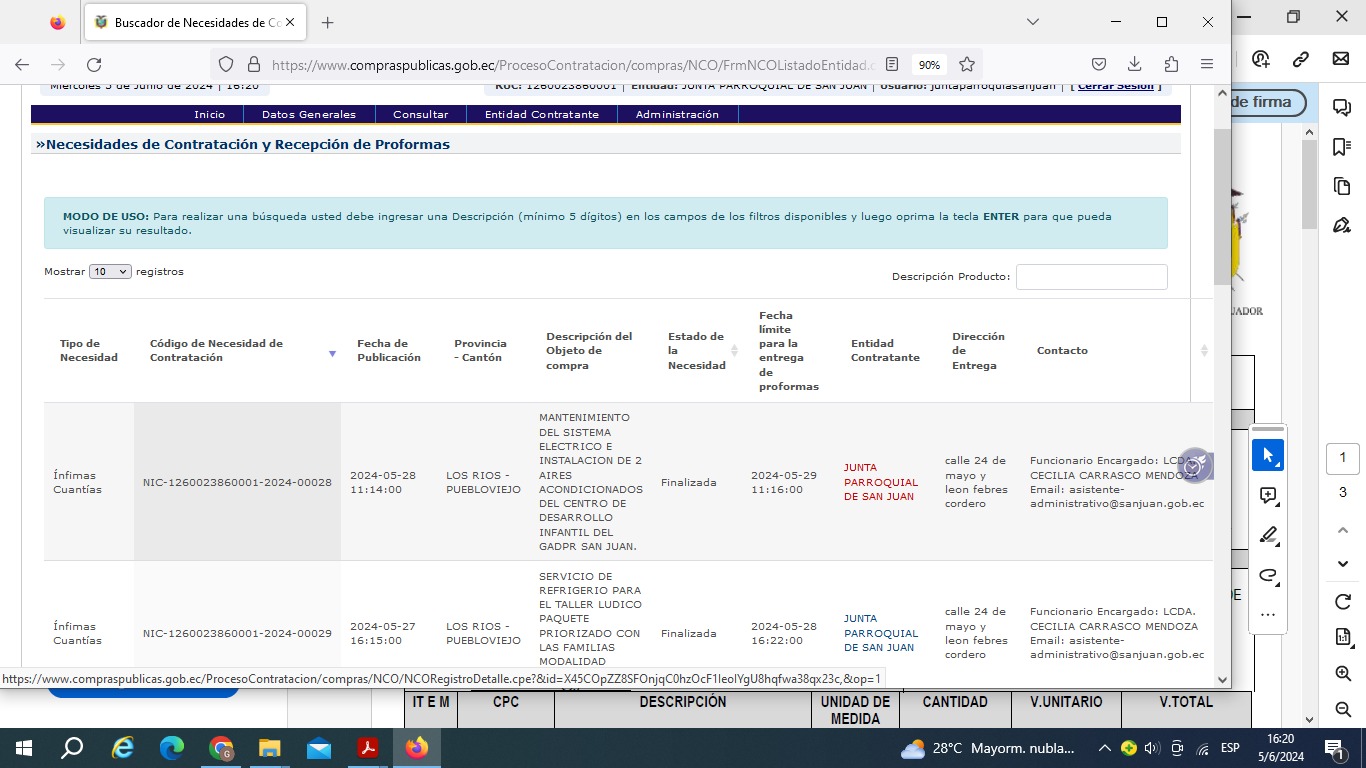Bookmark this page with the star icon
The width and height of the screenshot is (1366, 768).
click(x=966, y=64)
